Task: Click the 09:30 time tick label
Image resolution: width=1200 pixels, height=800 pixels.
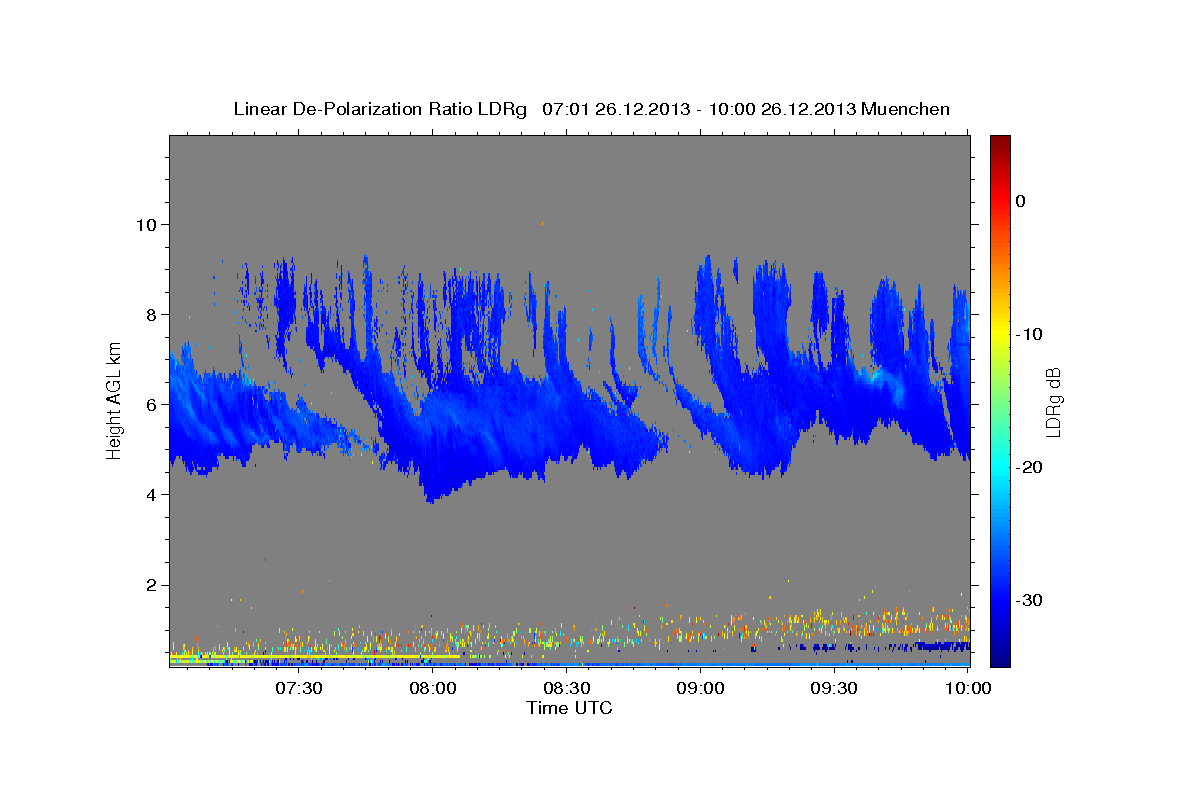Action: tap(835, 689)
